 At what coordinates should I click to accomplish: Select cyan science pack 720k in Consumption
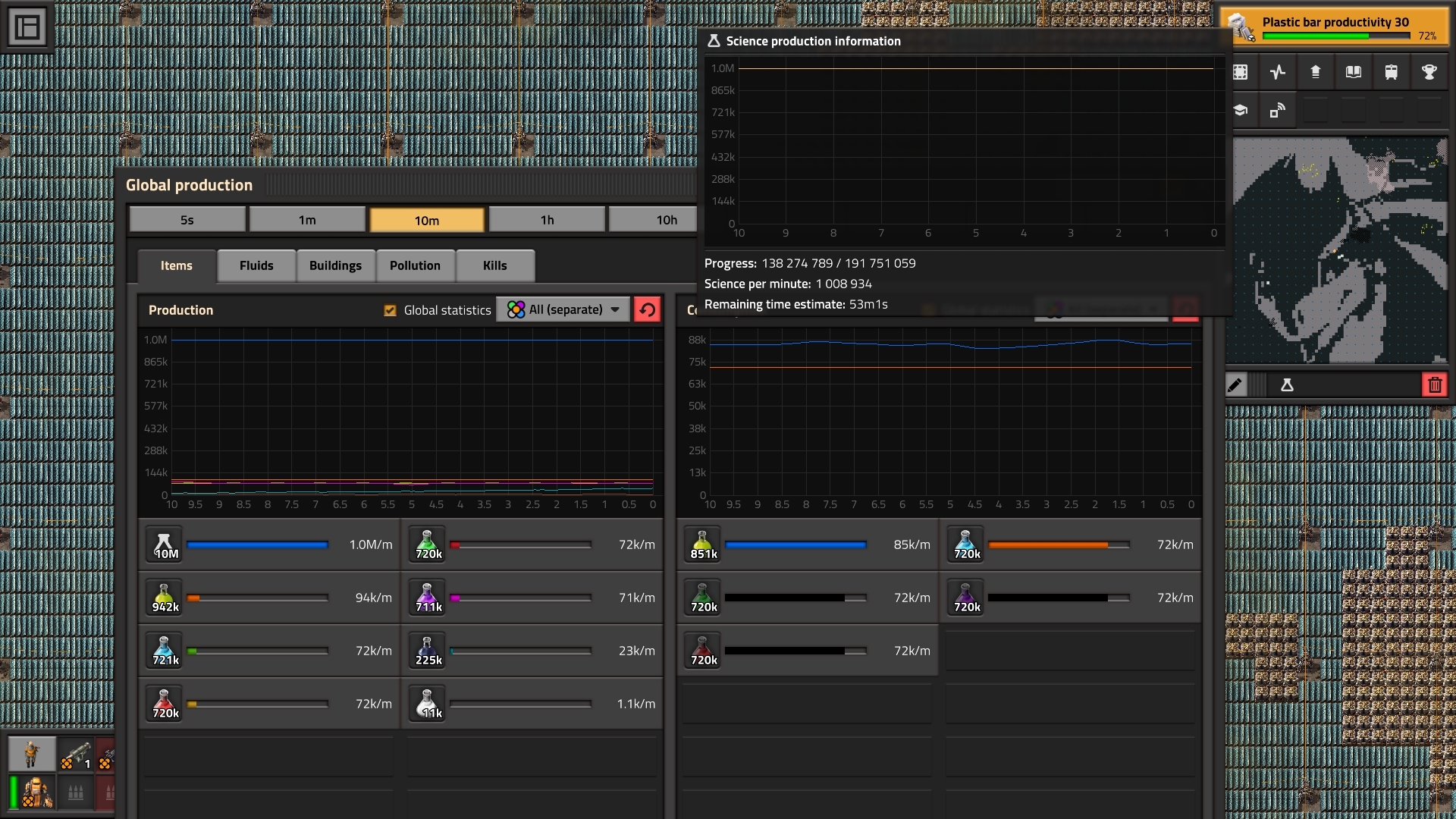966,544
